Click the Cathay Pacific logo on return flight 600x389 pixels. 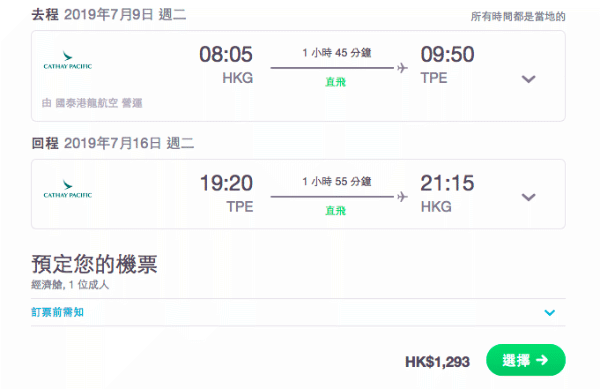point(68,189)
